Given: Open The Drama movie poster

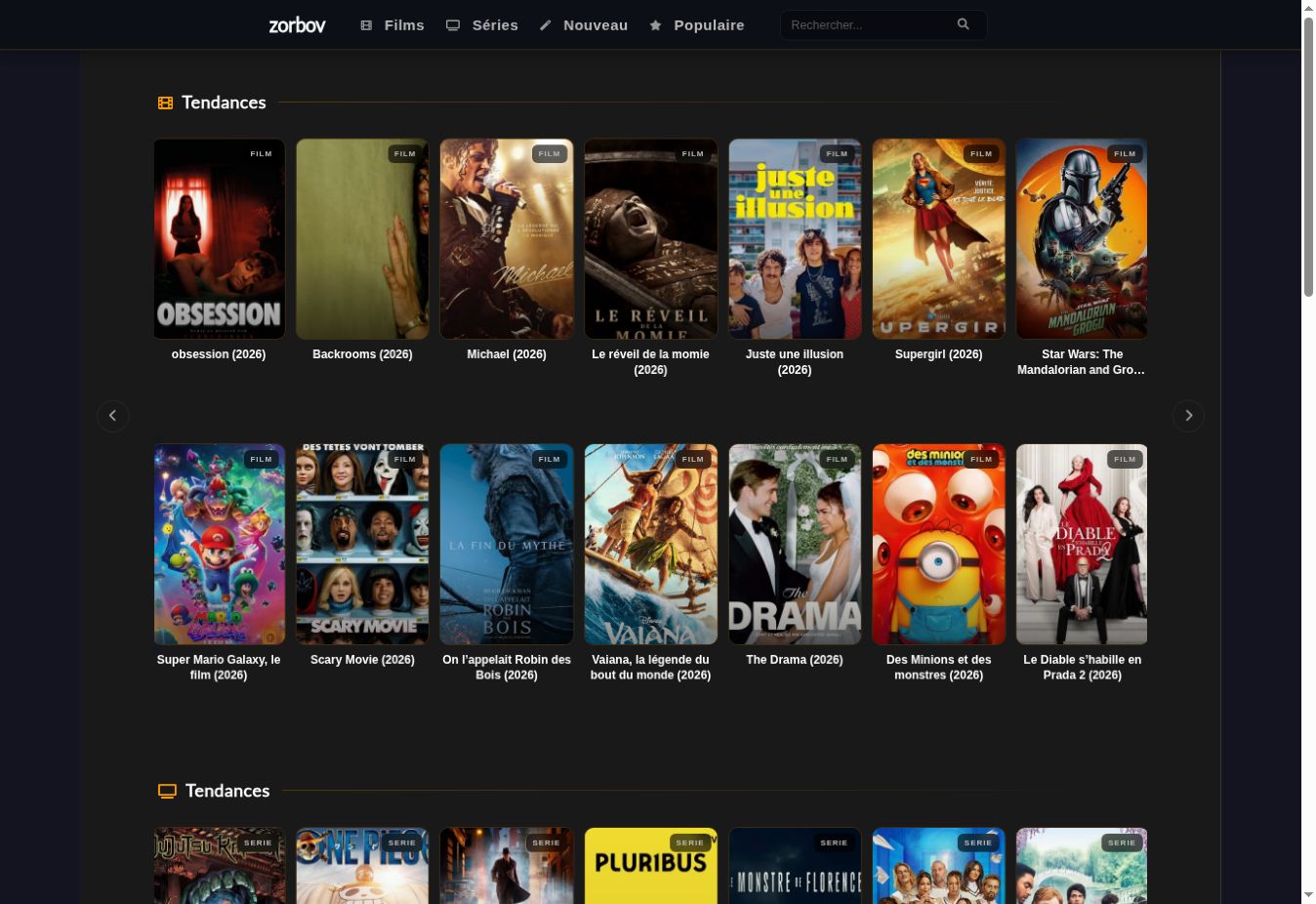Looking at the screenshot, I should [x=795, y=545].
